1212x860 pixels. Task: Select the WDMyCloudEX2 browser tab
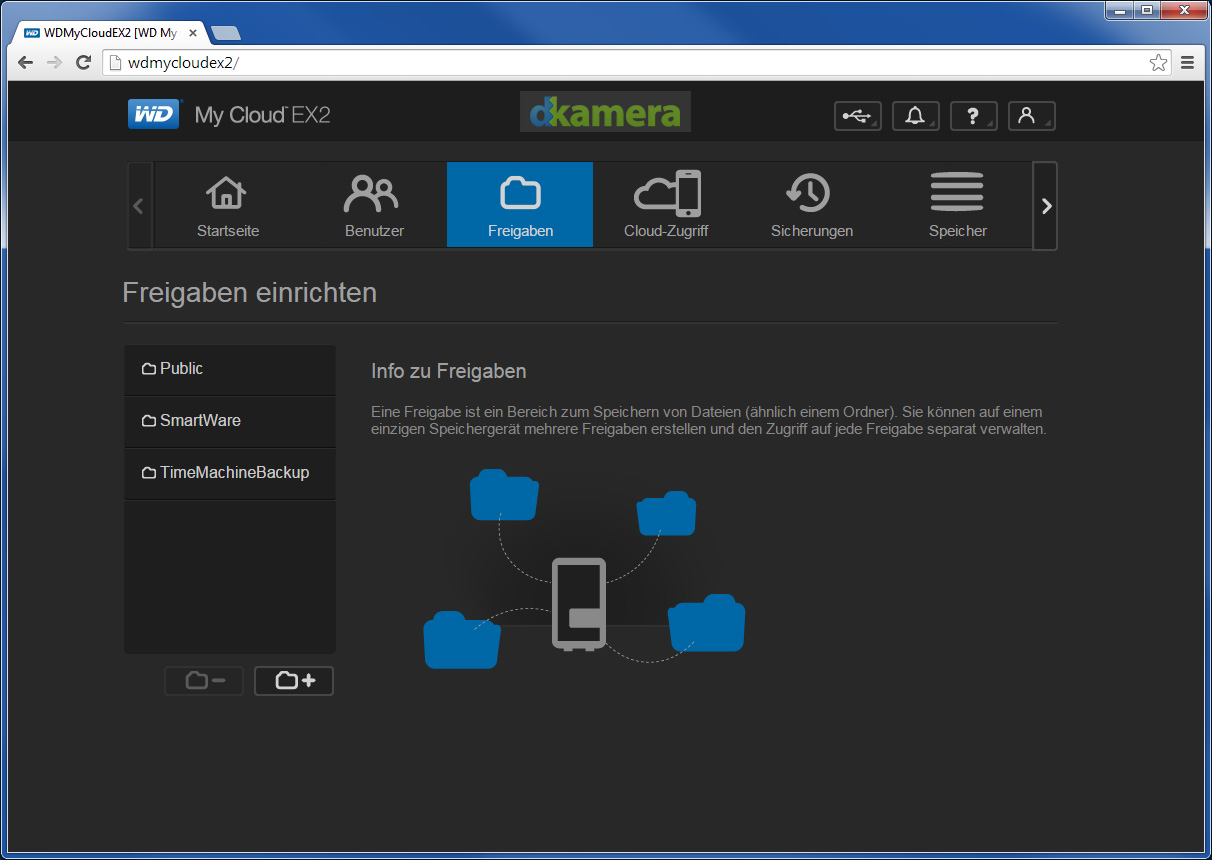click(108, 32)
